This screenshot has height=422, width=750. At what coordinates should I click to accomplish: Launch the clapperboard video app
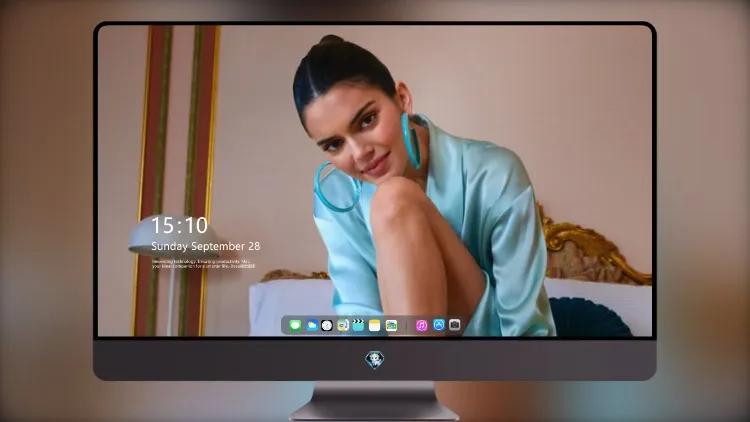358,325
